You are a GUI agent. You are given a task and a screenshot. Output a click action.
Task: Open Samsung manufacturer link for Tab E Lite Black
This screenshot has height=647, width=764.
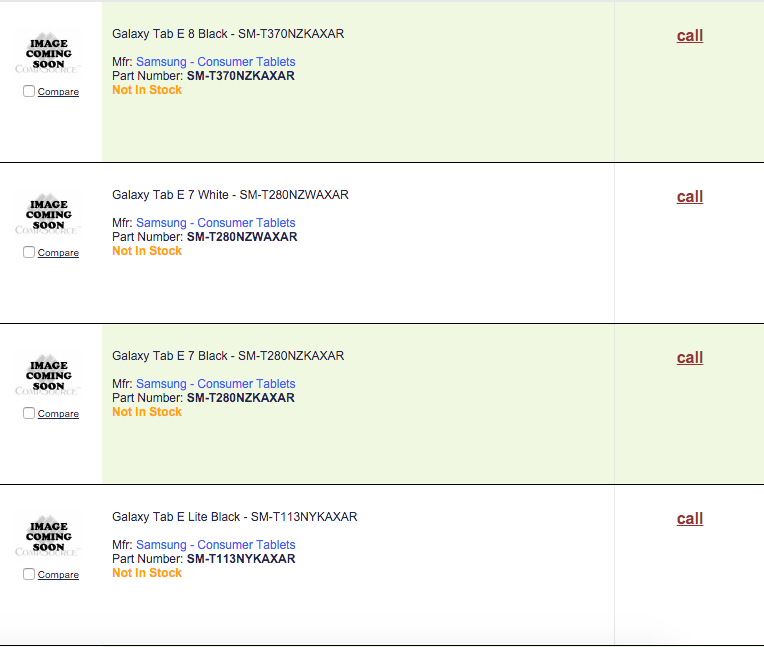215,545
